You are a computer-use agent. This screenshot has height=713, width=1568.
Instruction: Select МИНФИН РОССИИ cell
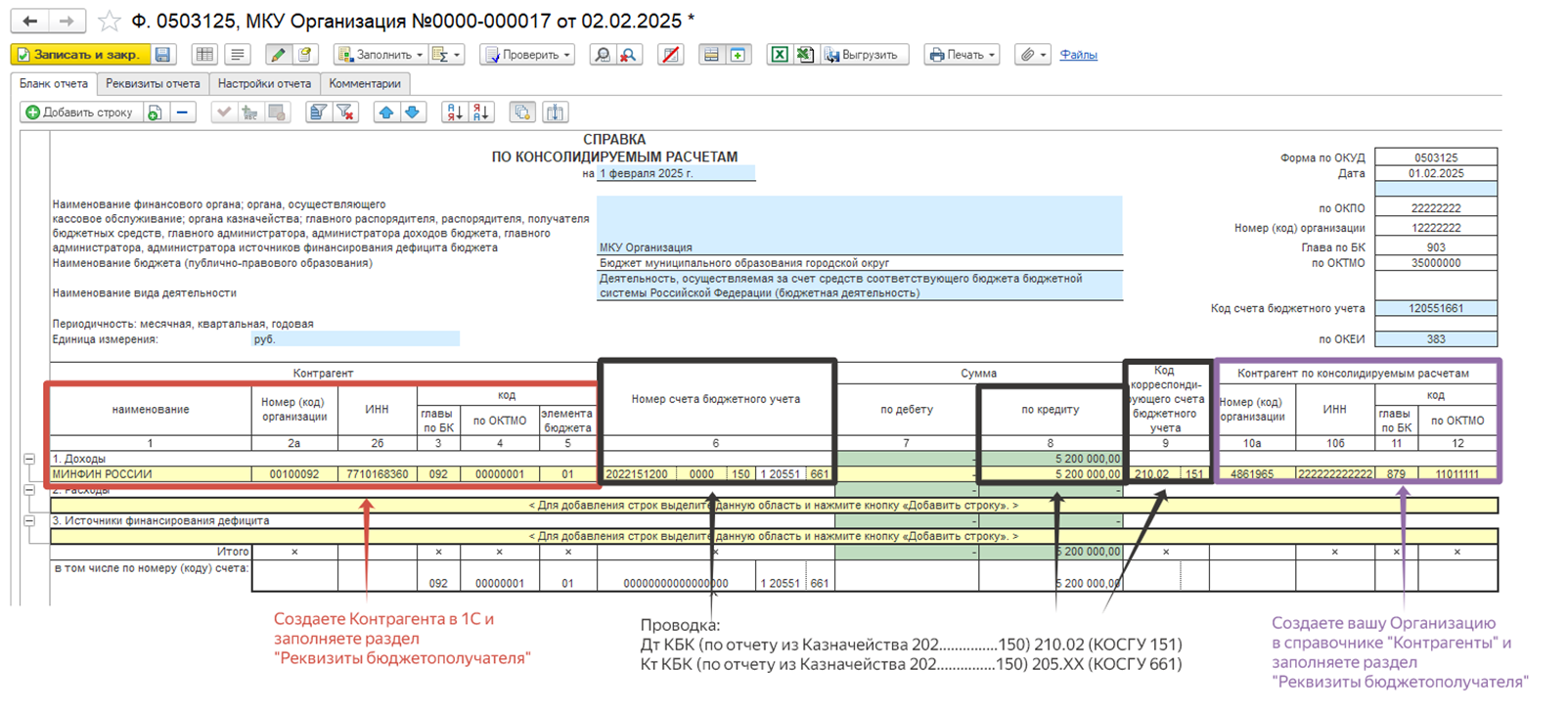pos(151,474)
